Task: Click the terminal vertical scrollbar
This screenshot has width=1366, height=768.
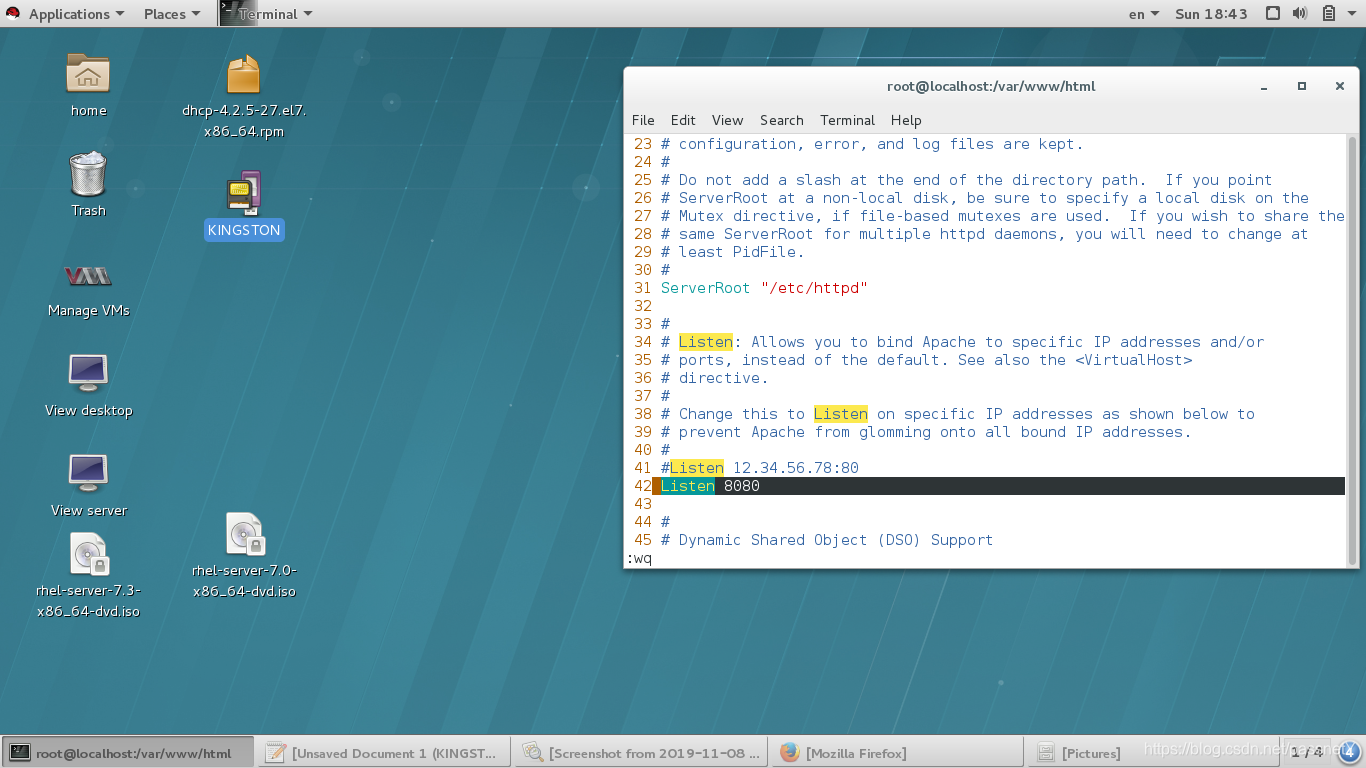Action: click(x=1353, y=349)
